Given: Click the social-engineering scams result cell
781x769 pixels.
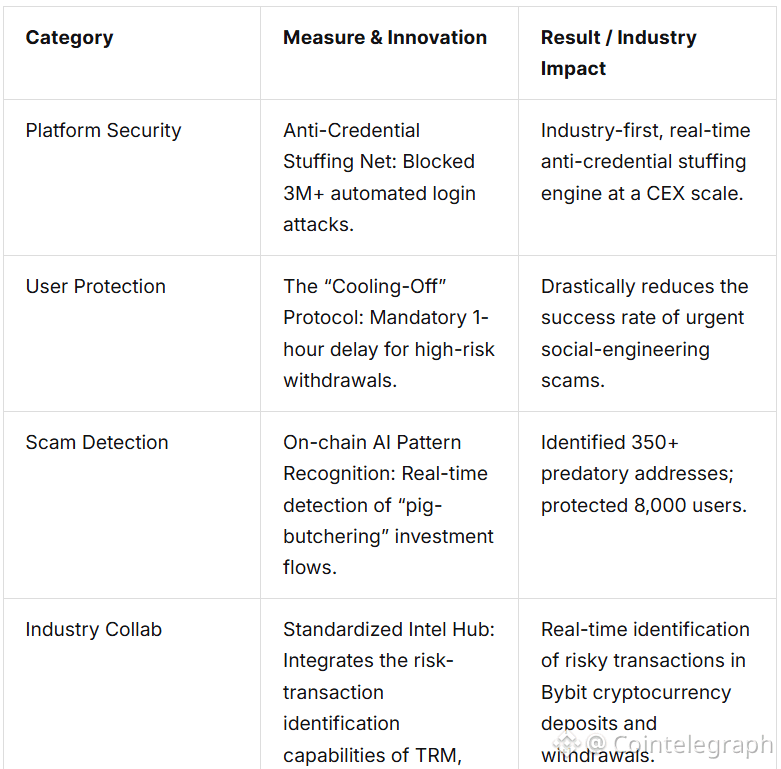Looking at the screenshot, I should pos(645,333).
